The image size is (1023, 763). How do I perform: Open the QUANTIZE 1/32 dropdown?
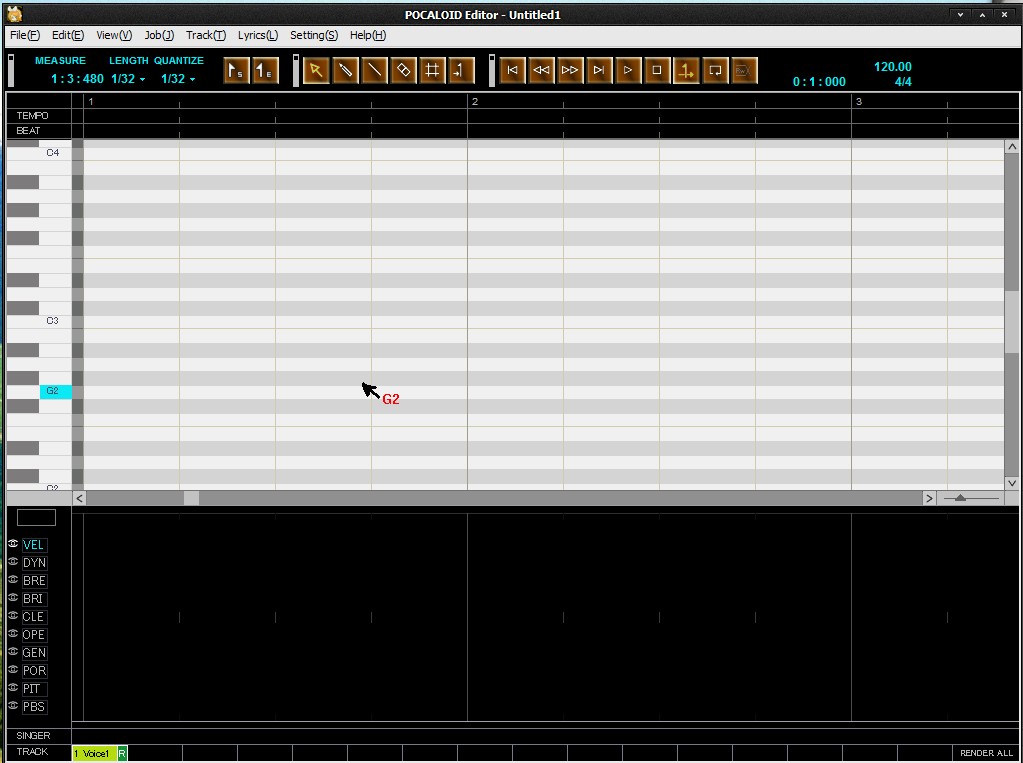click(178, 79)
